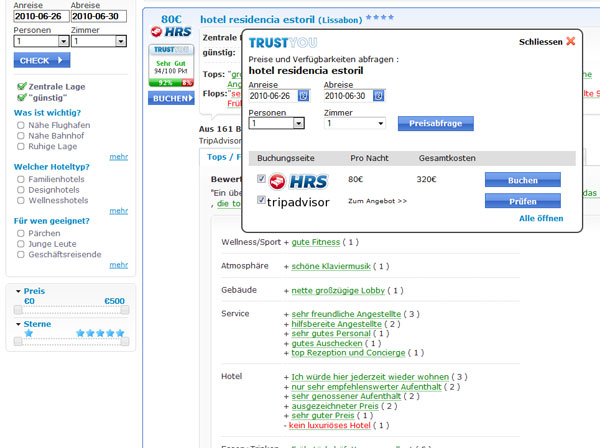
Task: Open Zum Angebot link for tripadvisor
Action: [377, 201]
